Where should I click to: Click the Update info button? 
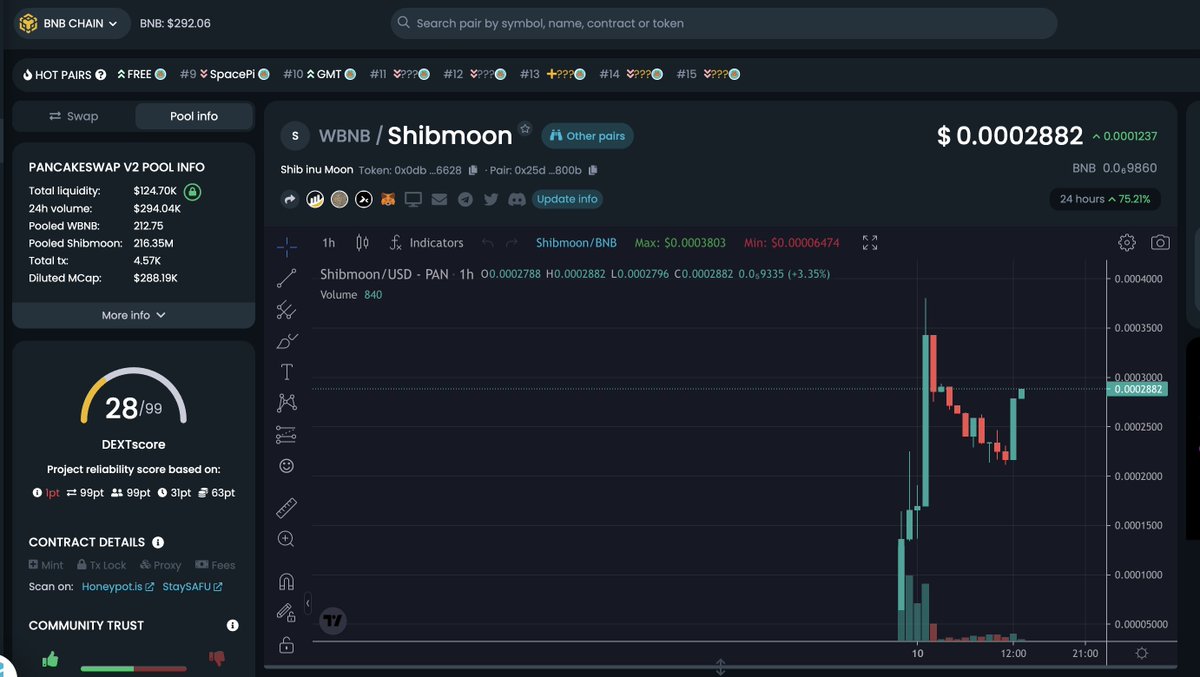point(567,199)
